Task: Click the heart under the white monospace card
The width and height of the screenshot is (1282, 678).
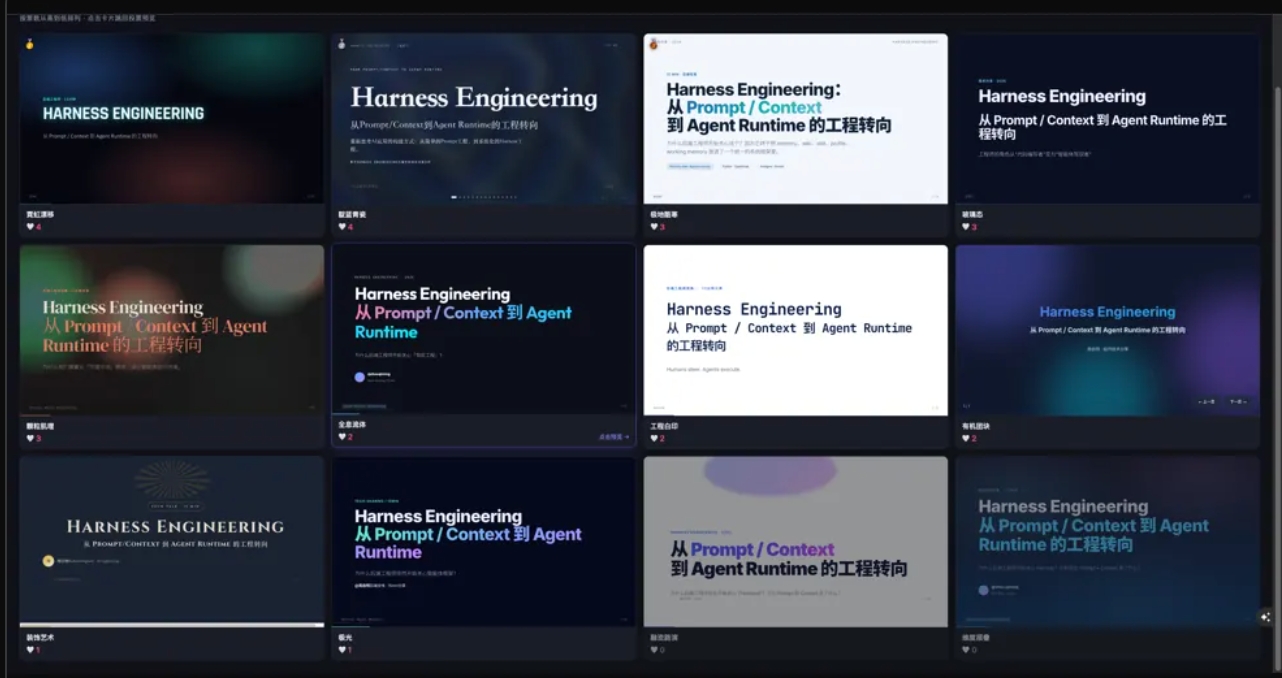Action: pyautogui.click(x=654, y=438)
